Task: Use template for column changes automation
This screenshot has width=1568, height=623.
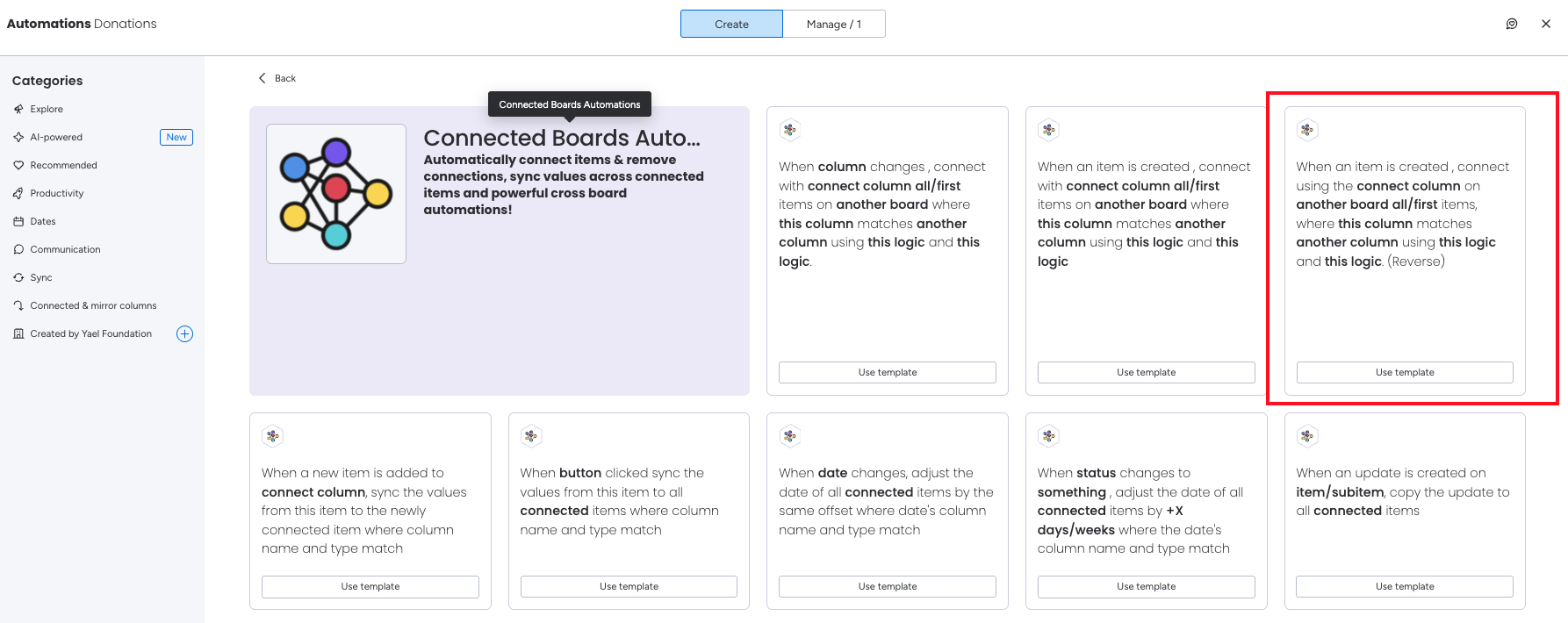Action: pyautogui.click(x=887, y=372)
